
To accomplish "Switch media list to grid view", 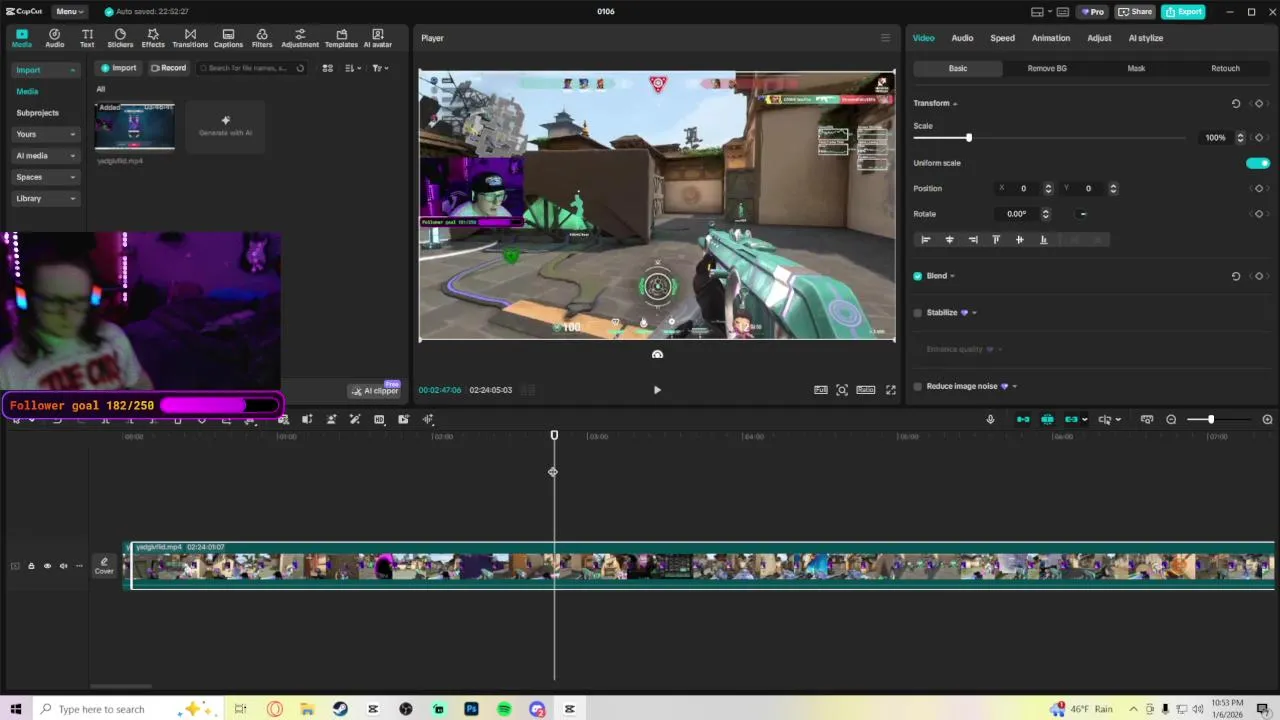I will point(327,68).
